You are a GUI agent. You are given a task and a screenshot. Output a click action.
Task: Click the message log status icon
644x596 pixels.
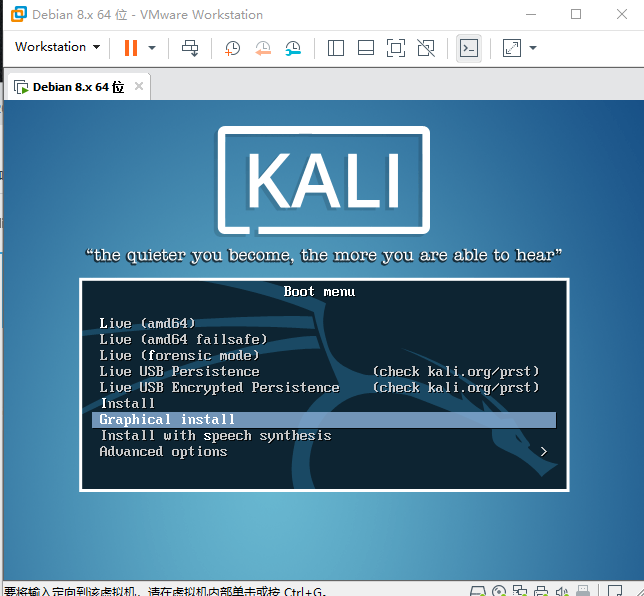[x=615, y=591]
